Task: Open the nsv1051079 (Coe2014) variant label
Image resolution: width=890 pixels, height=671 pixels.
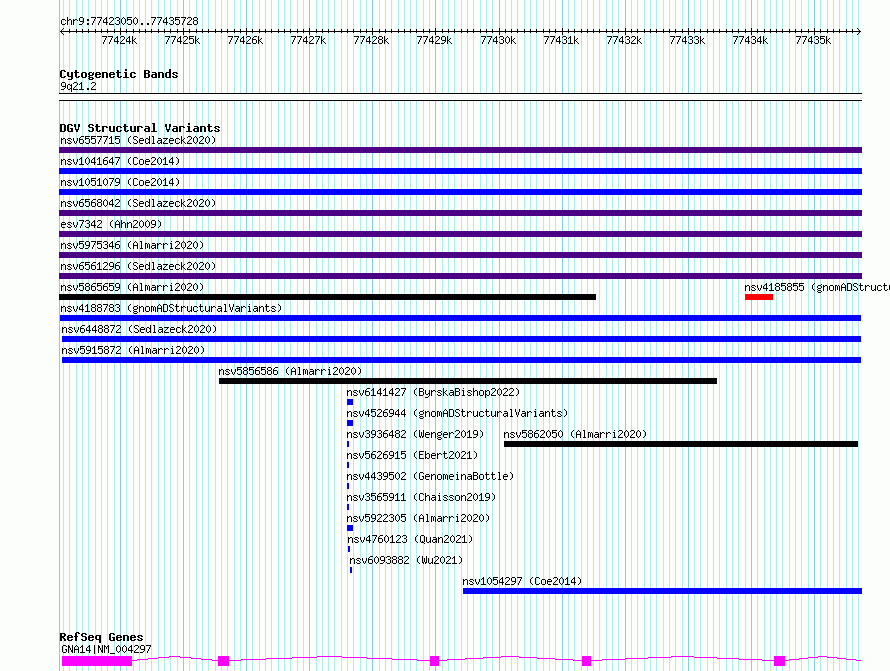Action: point(120,182)
